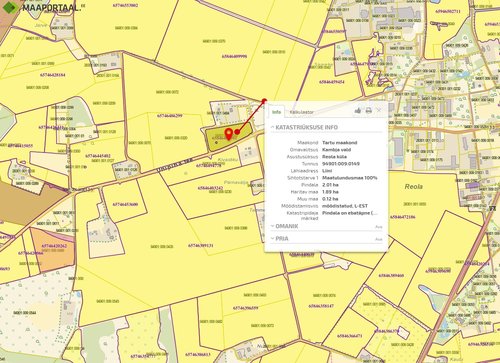Click the Maaportaal logo

click(x=42, y=7)
